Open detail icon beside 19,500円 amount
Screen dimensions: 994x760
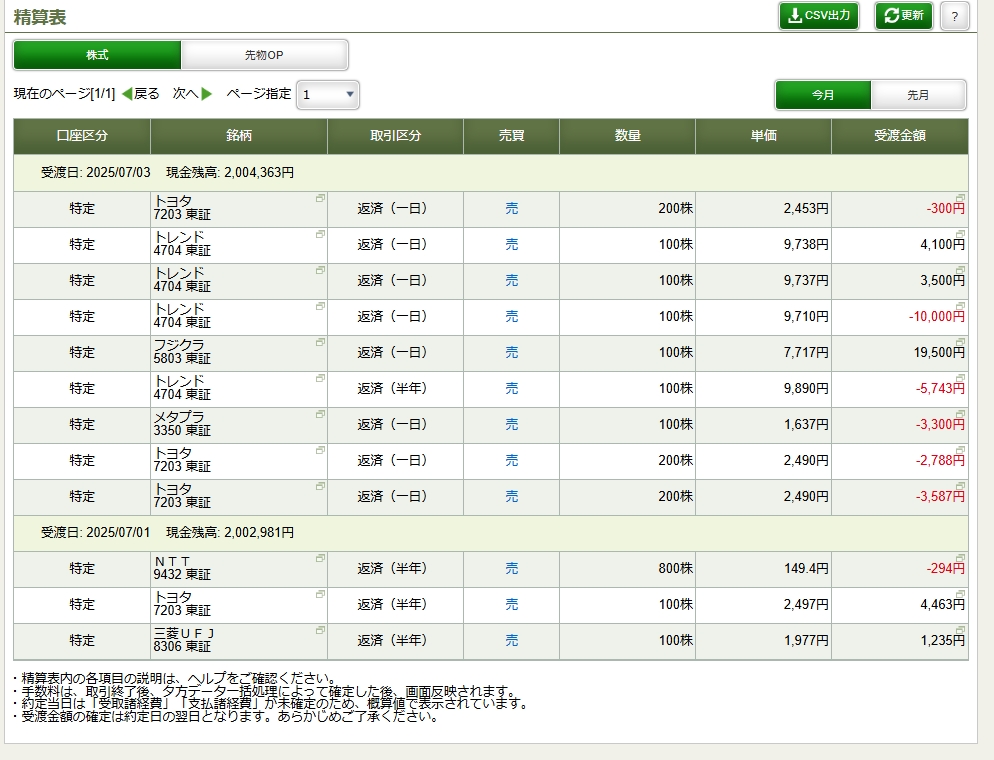960,342
